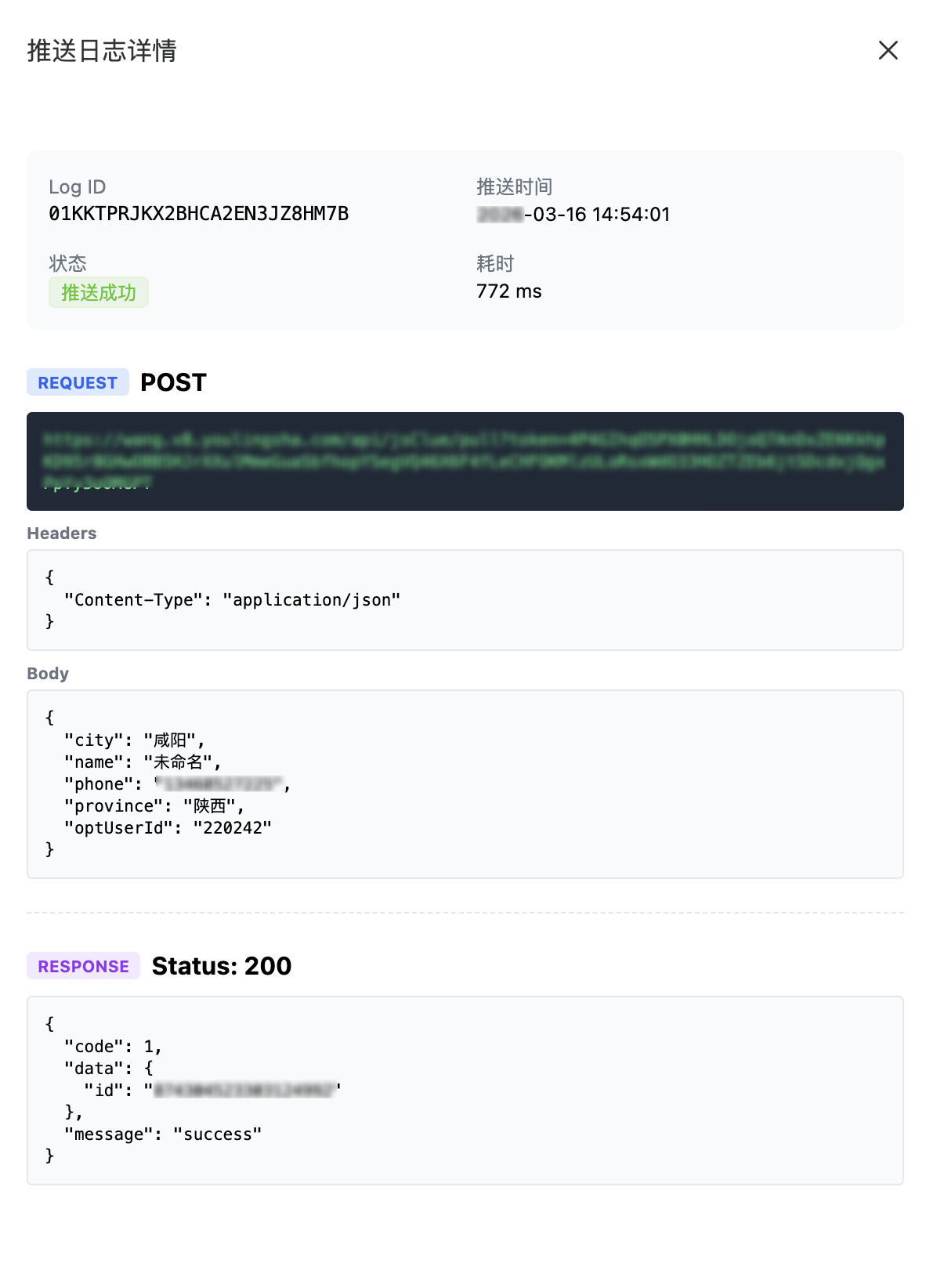Click the "name" line in request body
Image resolution: width=926 pixels, height=1288 pixels.
(143, 762)
